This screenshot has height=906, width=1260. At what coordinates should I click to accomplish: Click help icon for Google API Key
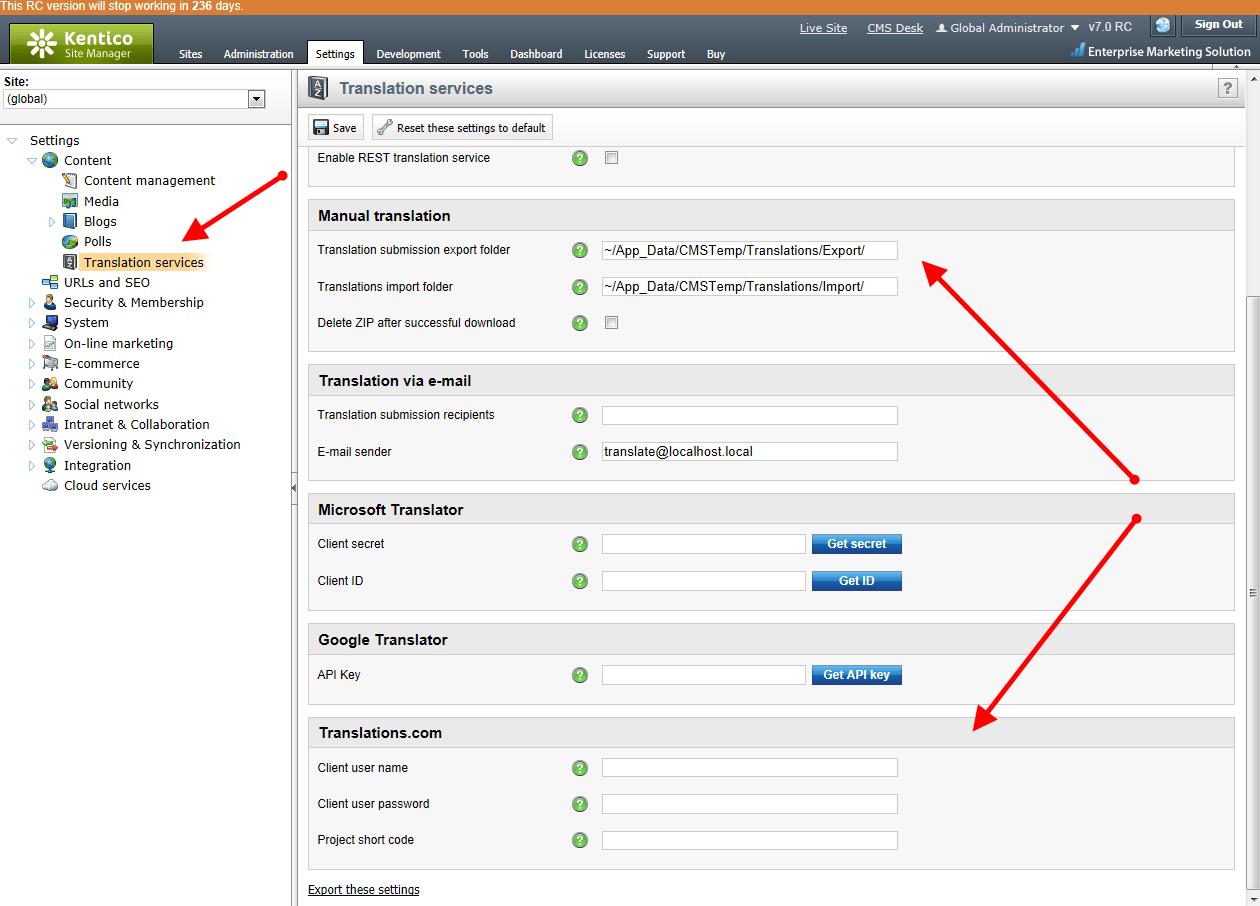580,675
